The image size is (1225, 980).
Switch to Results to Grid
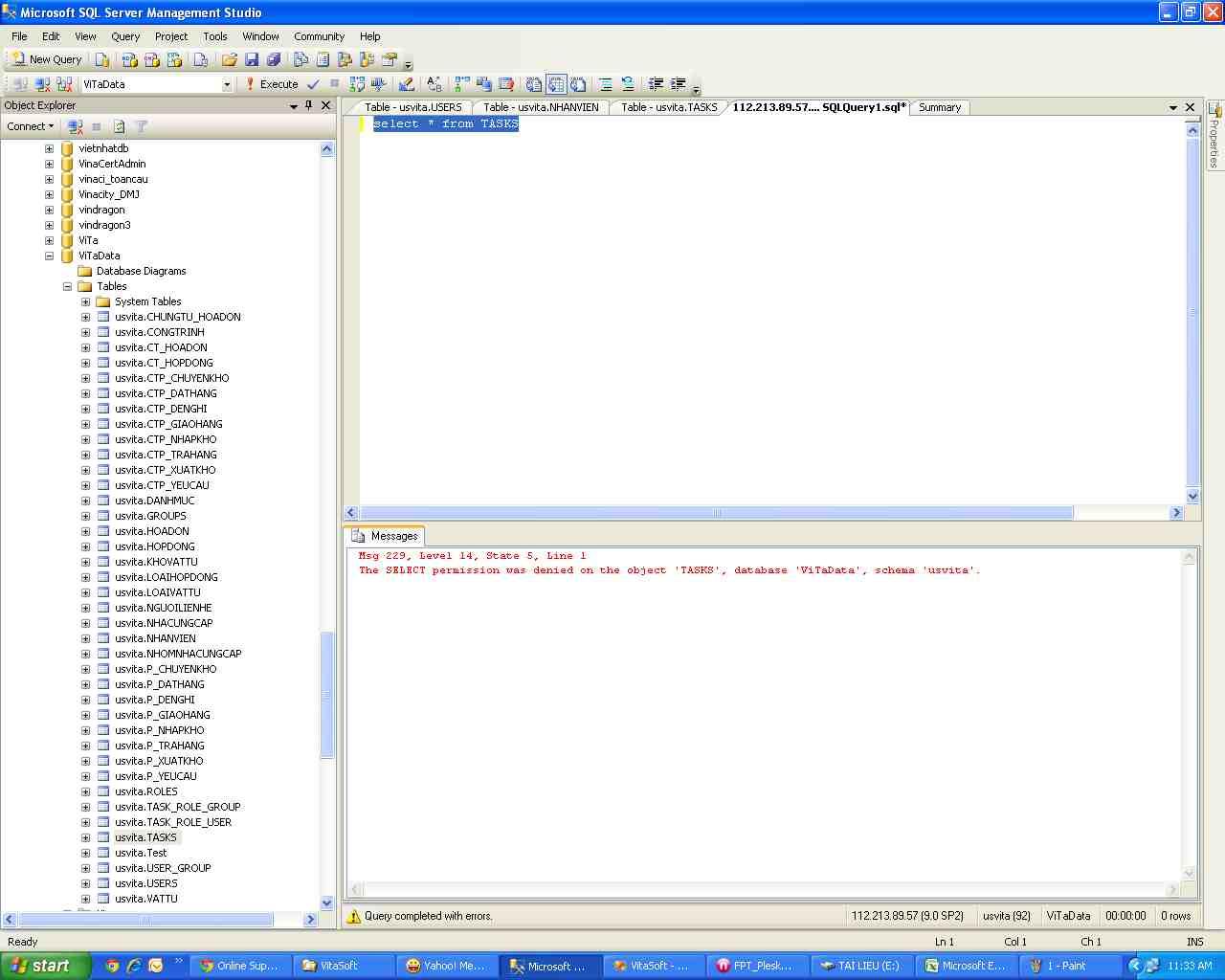pyautogui.click(x=556, y=84)
